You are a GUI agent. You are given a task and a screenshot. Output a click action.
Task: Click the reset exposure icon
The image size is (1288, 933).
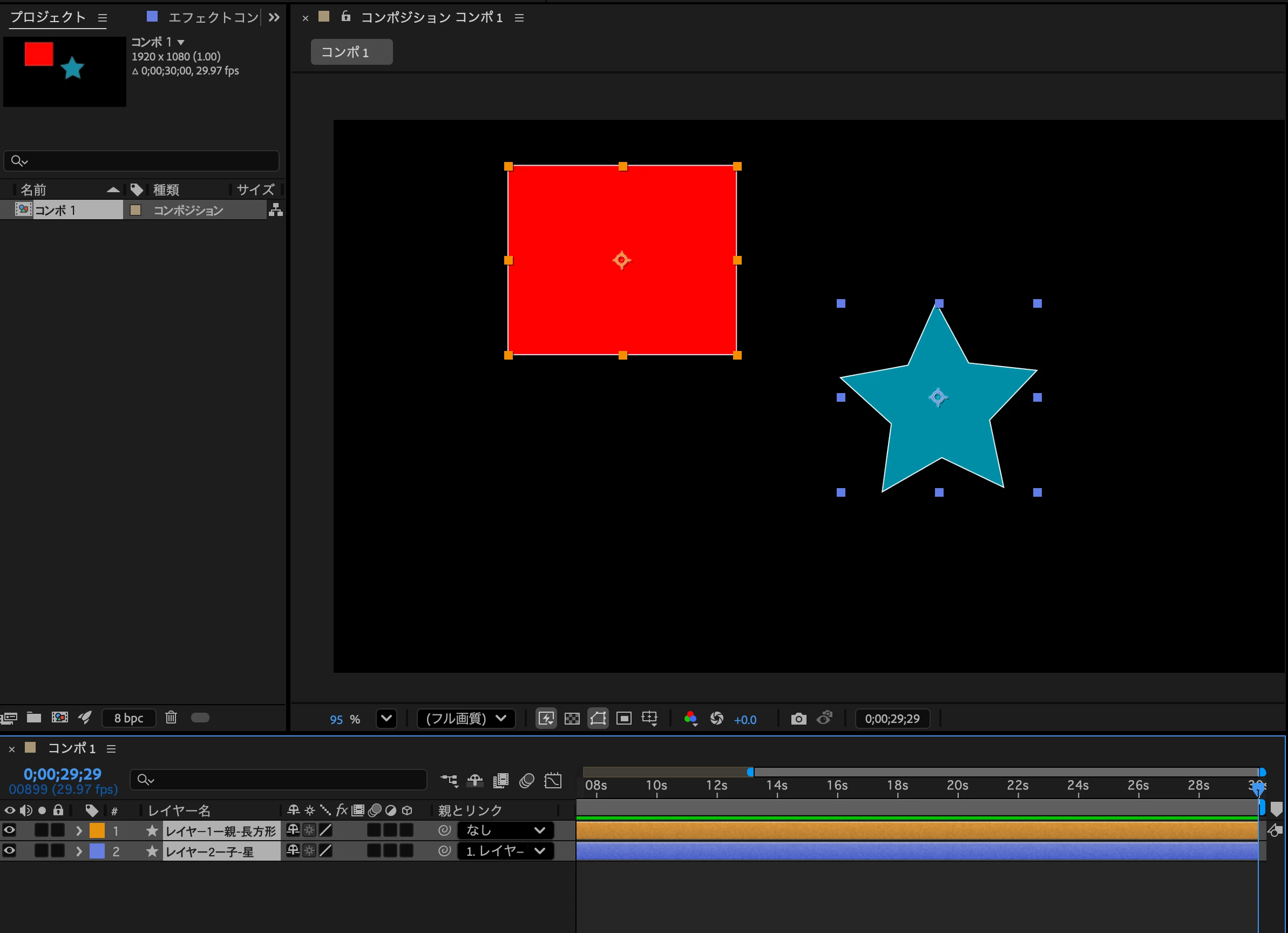(717, 719)
